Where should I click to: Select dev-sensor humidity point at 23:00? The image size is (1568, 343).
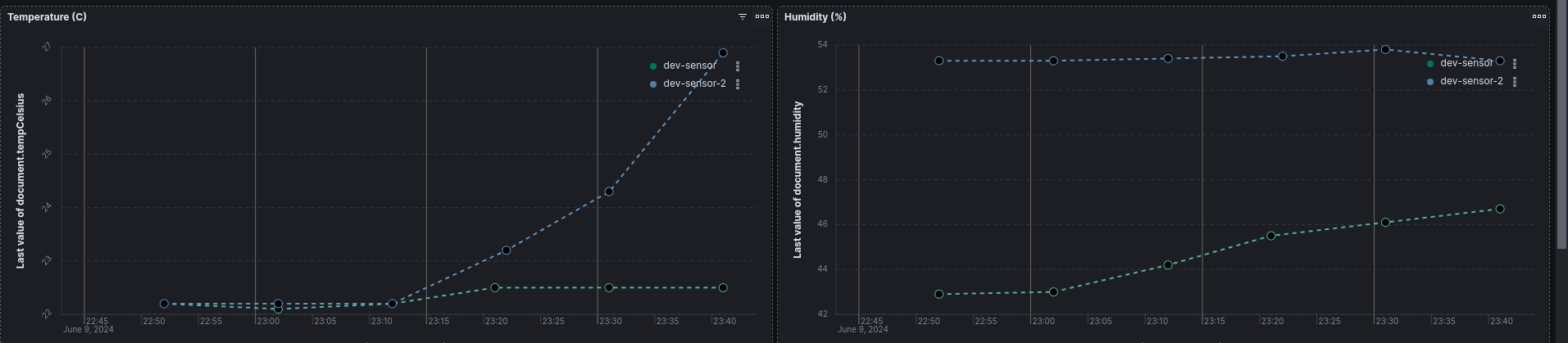tap(1053, 292)
